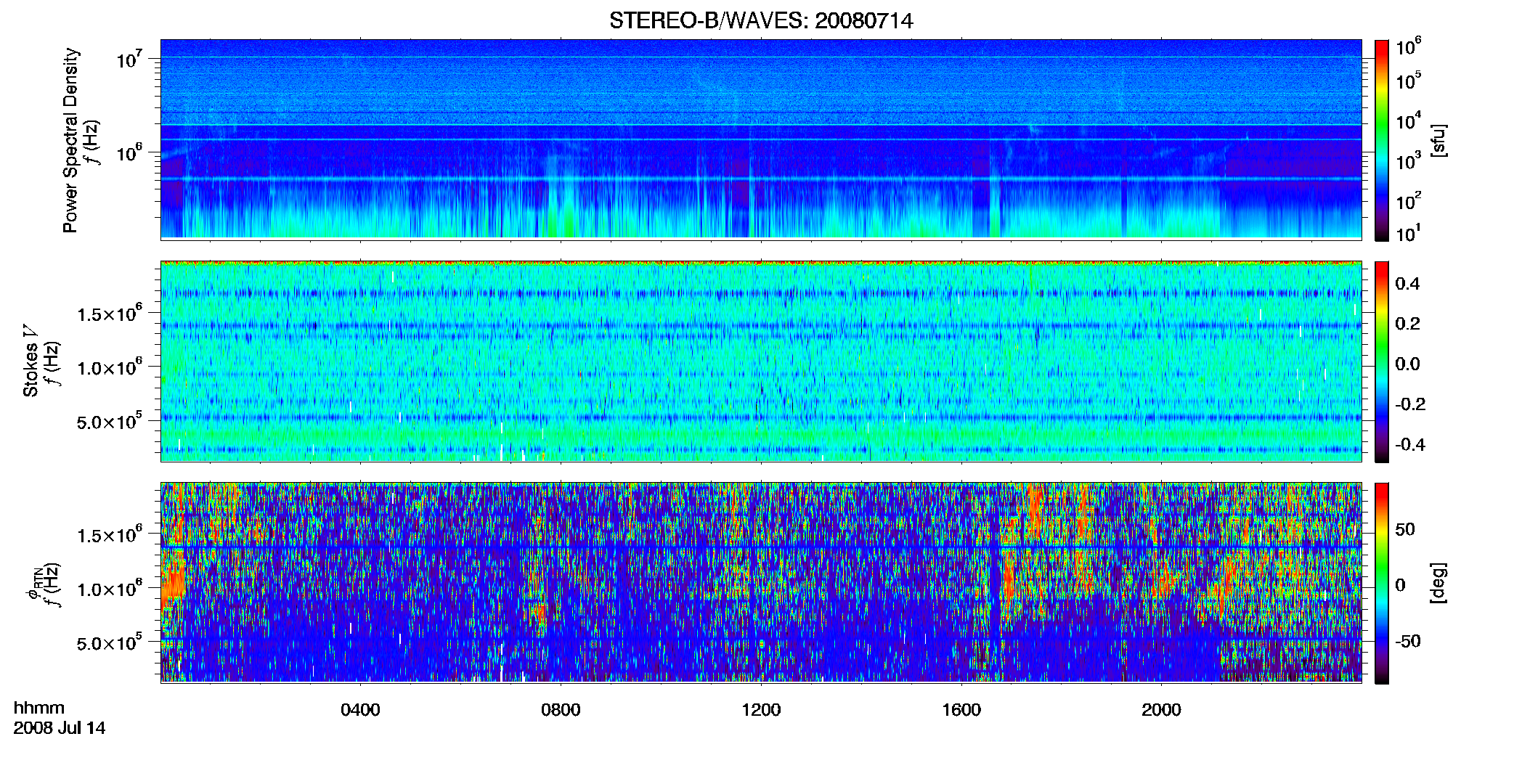Screen dimensions: 1522x784
Task: Click the 0 tick label on degree colorbar
Action: click(1401, 585)
